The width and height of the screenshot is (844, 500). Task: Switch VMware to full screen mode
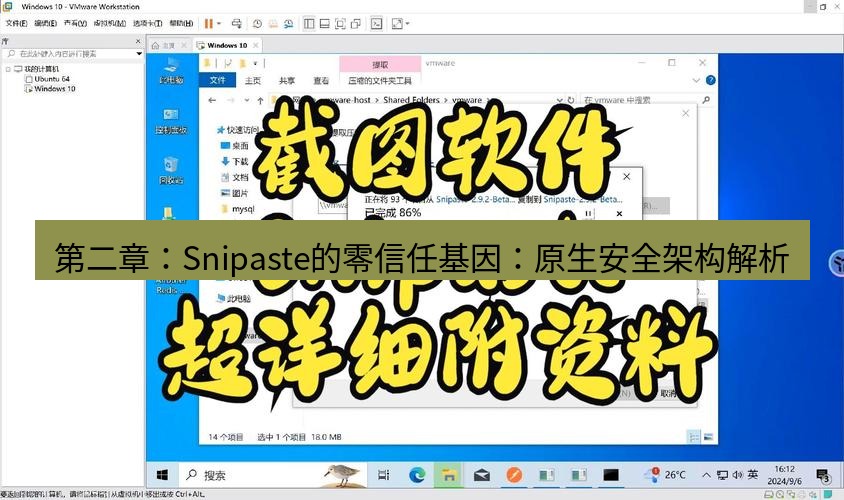[x=340, y=24]
